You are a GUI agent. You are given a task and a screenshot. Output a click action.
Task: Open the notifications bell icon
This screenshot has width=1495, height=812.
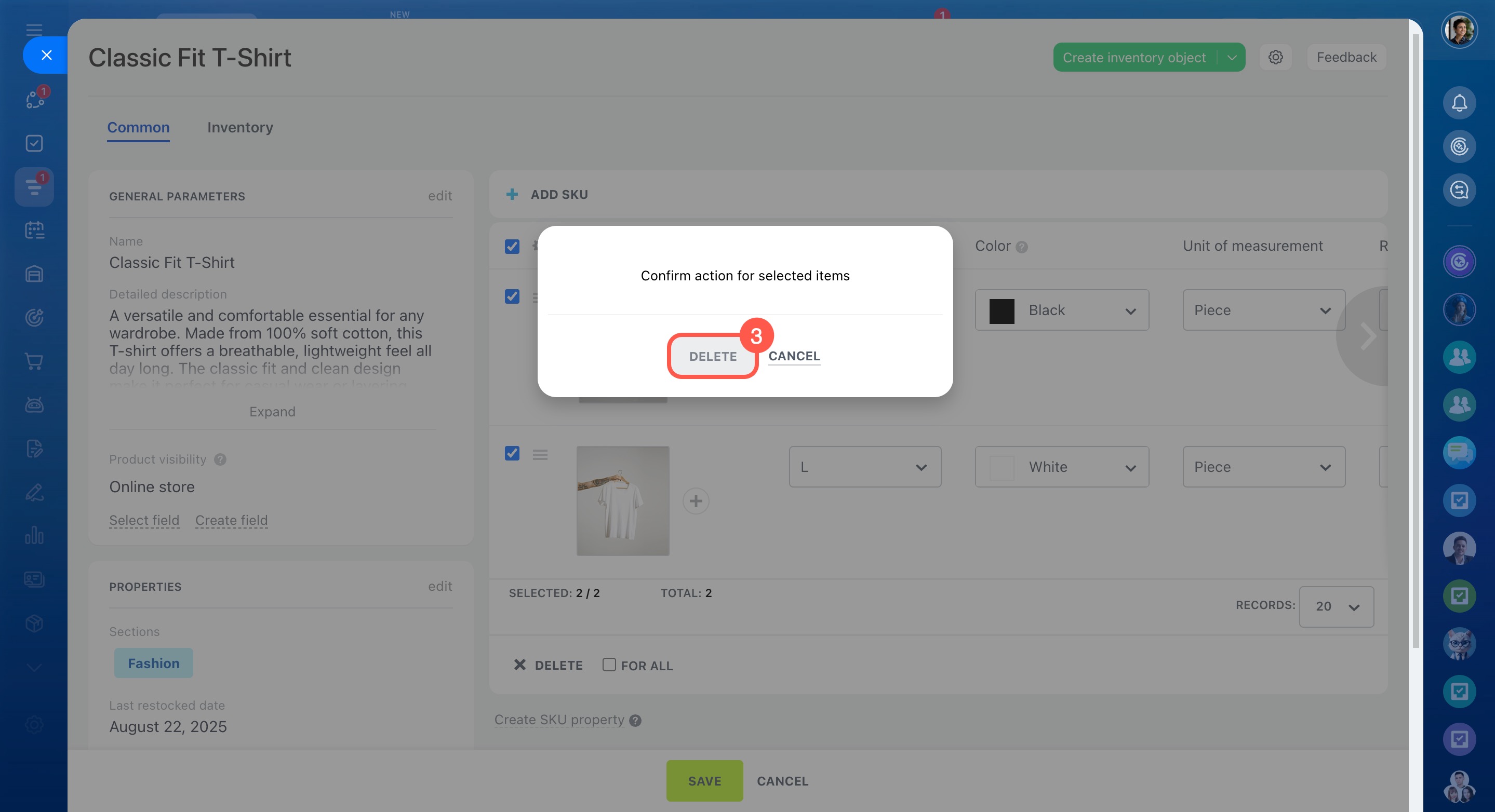pos(1459,103)
